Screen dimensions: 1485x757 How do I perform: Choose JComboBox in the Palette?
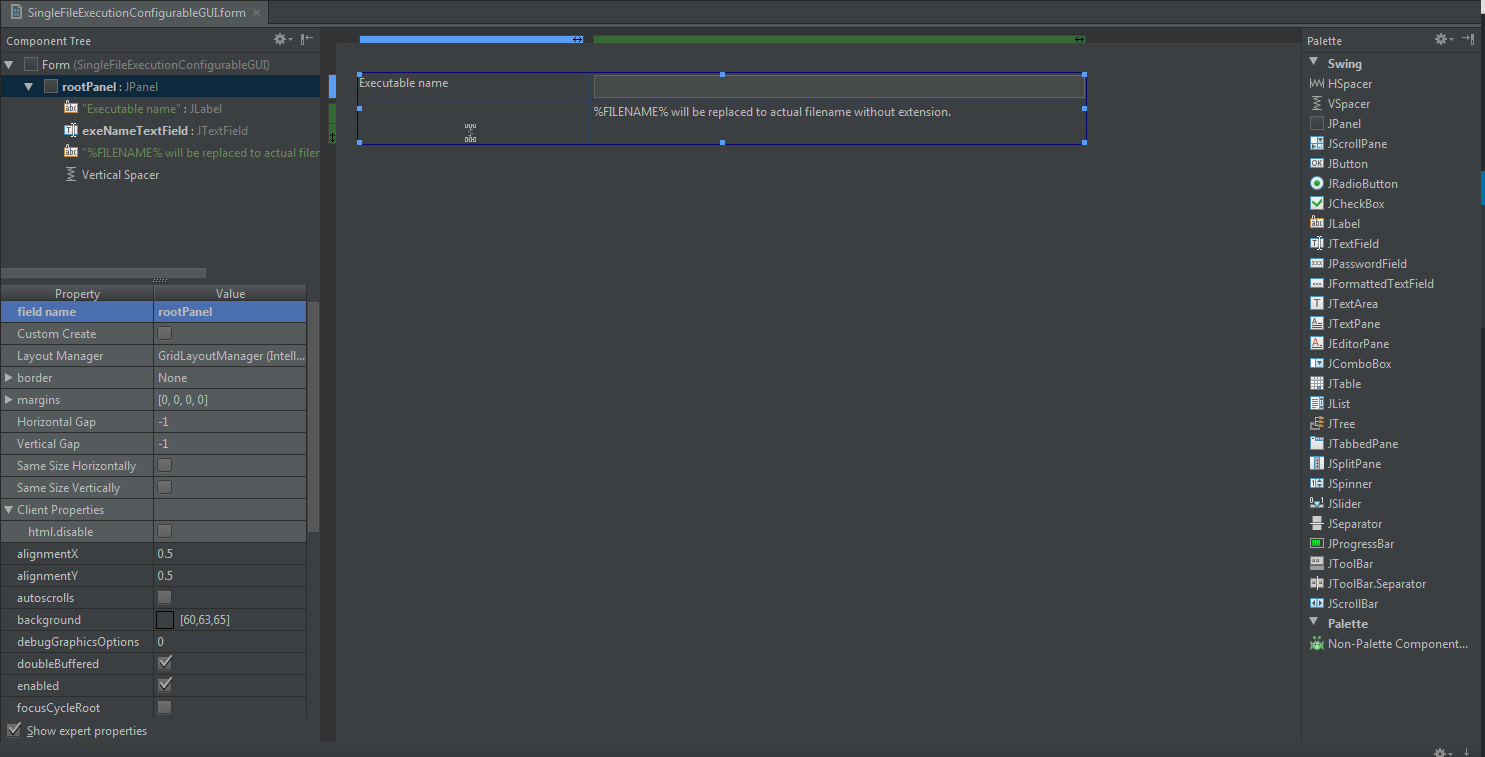pyautogui.click(x=1356, y=363)
